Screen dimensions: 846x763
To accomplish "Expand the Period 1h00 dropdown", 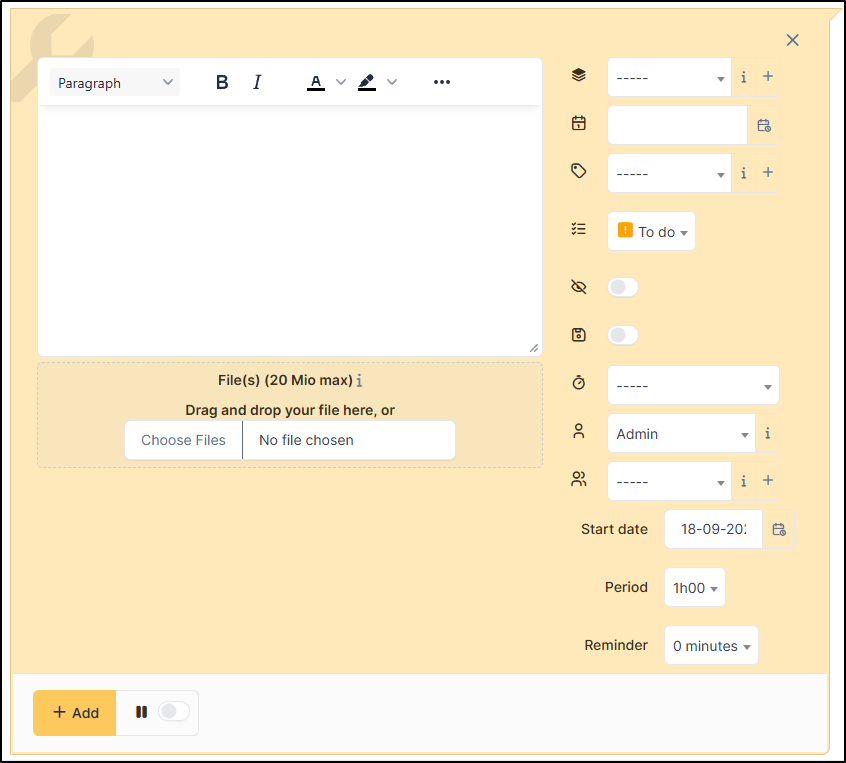I will [x=695, y=588].
